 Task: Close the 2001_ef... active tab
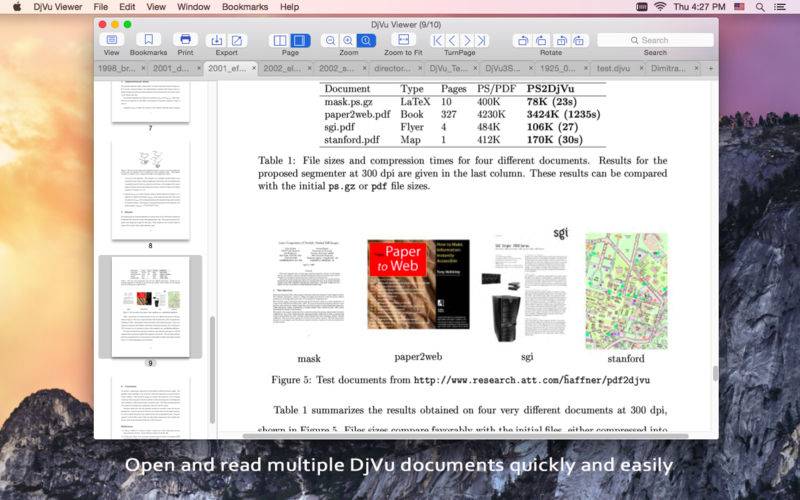(x=254, y=68)
